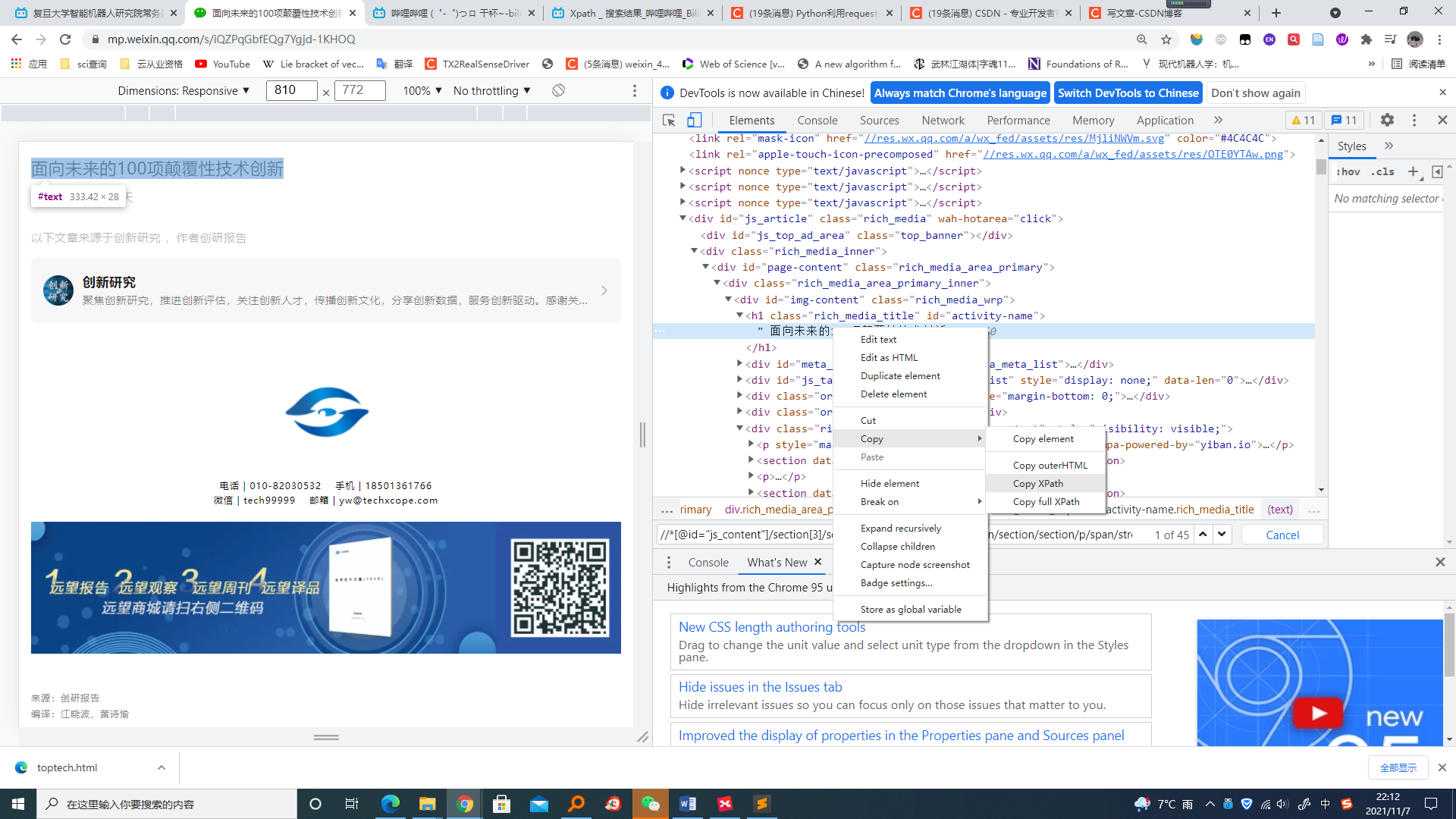This screenshot has width=1456, height=819.
Task: Open the 100% viewport zoom dropdown
Action: tap(422, 90)
